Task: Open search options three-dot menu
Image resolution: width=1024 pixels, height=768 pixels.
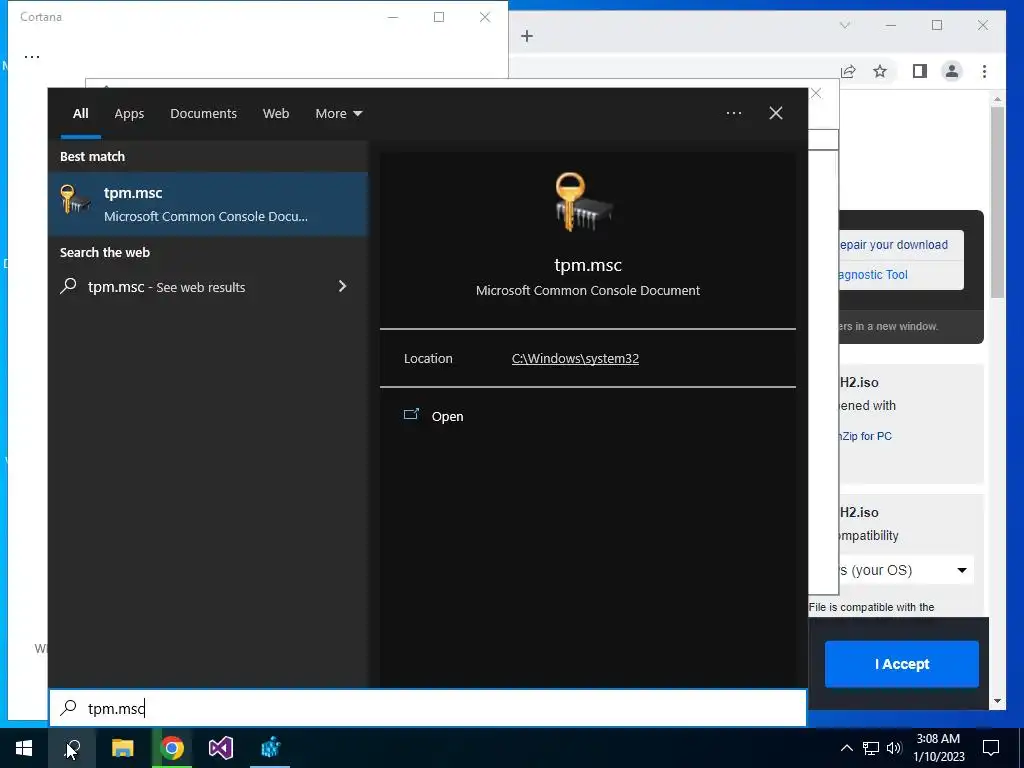Action: pos(733,113)
